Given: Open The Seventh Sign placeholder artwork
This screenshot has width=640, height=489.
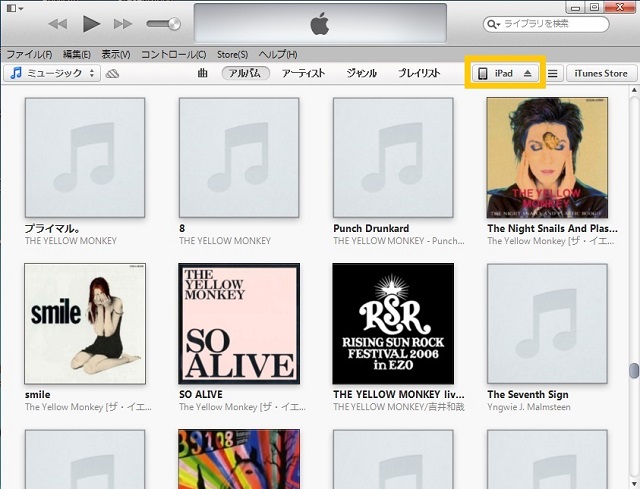Looking at the screenshot, I should coord(547,324).
